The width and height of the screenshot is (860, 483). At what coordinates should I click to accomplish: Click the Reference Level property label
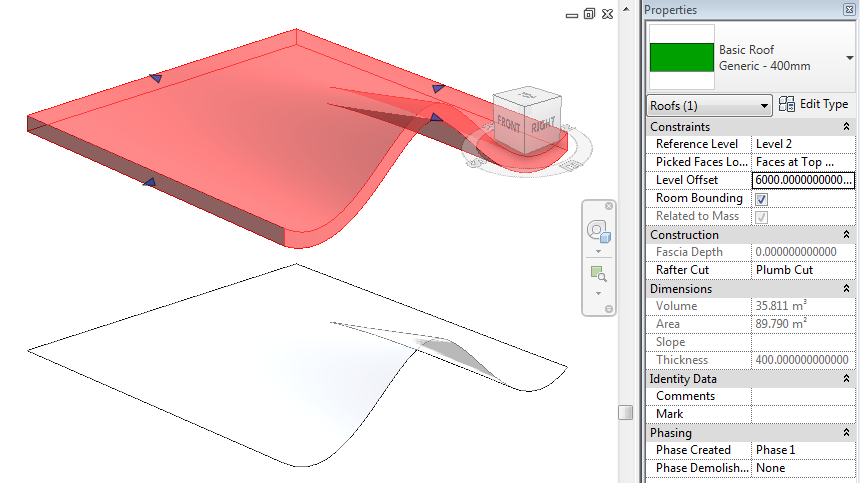[697, 144]
